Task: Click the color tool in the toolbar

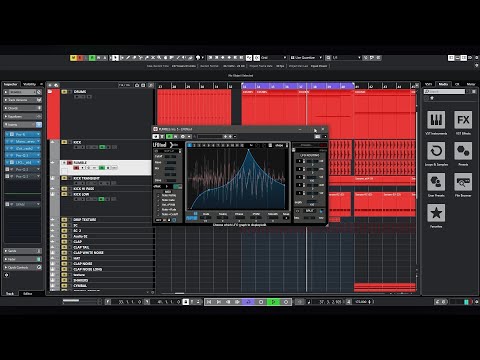Action: point(198,58)
